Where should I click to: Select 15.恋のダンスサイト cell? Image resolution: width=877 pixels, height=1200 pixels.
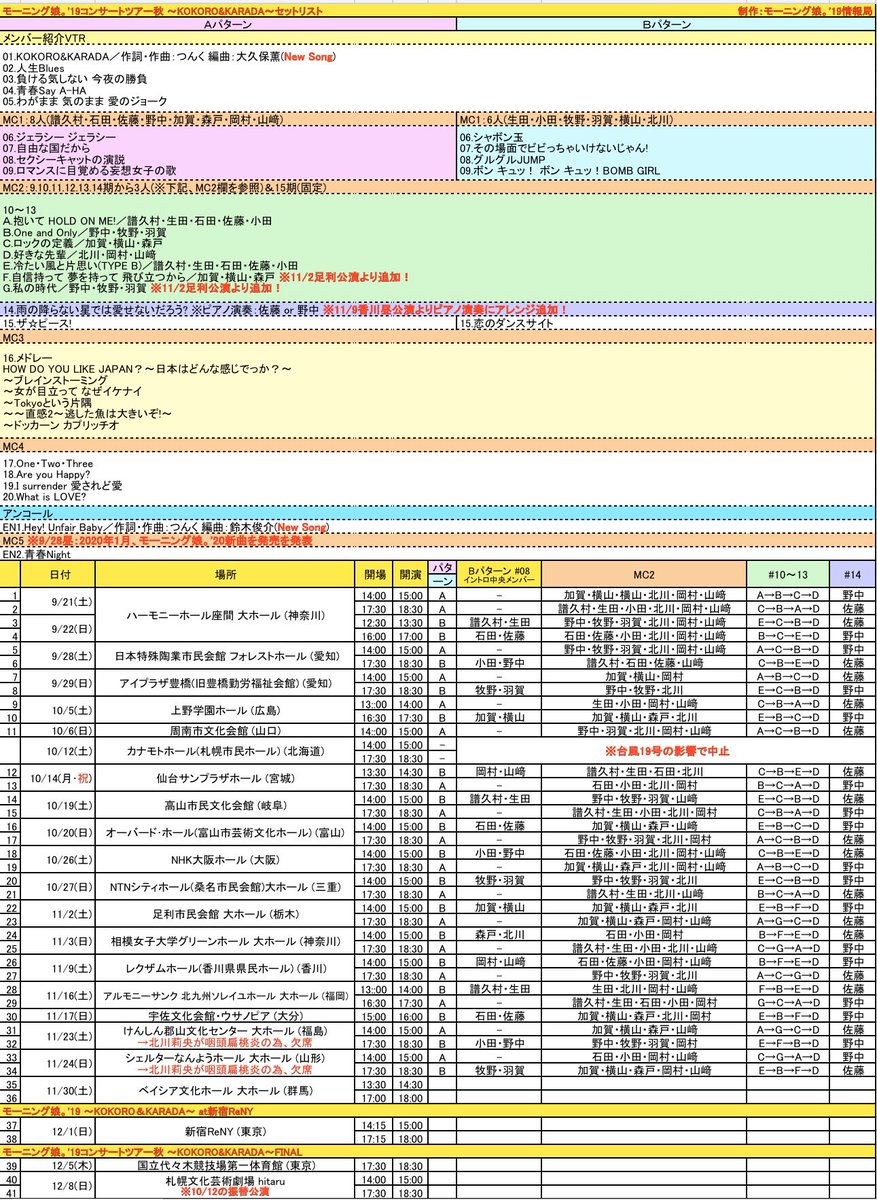[x=665, y=324]
